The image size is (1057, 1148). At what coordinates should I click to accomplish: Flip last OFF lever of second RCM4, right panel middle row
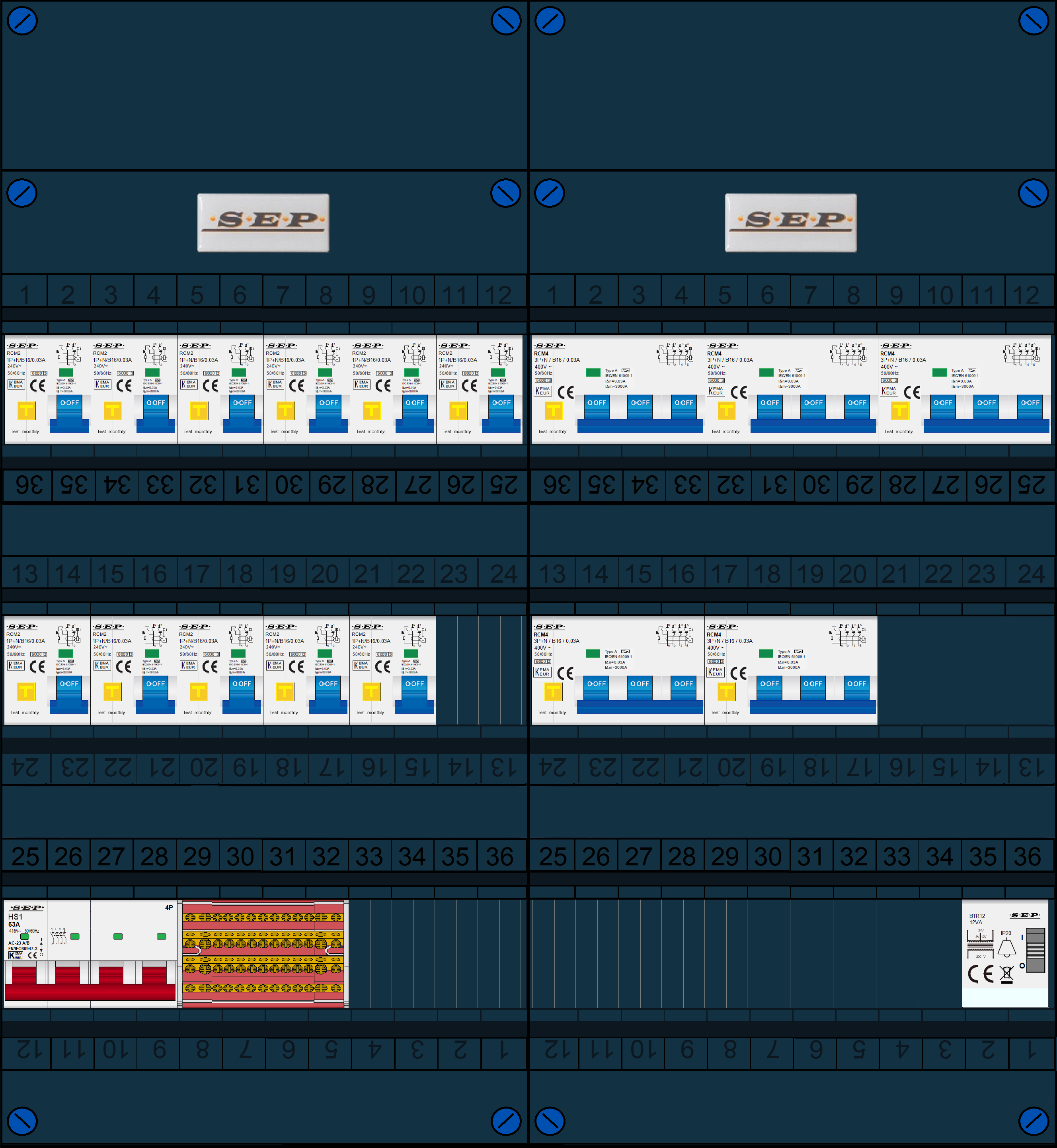point(856,688)
